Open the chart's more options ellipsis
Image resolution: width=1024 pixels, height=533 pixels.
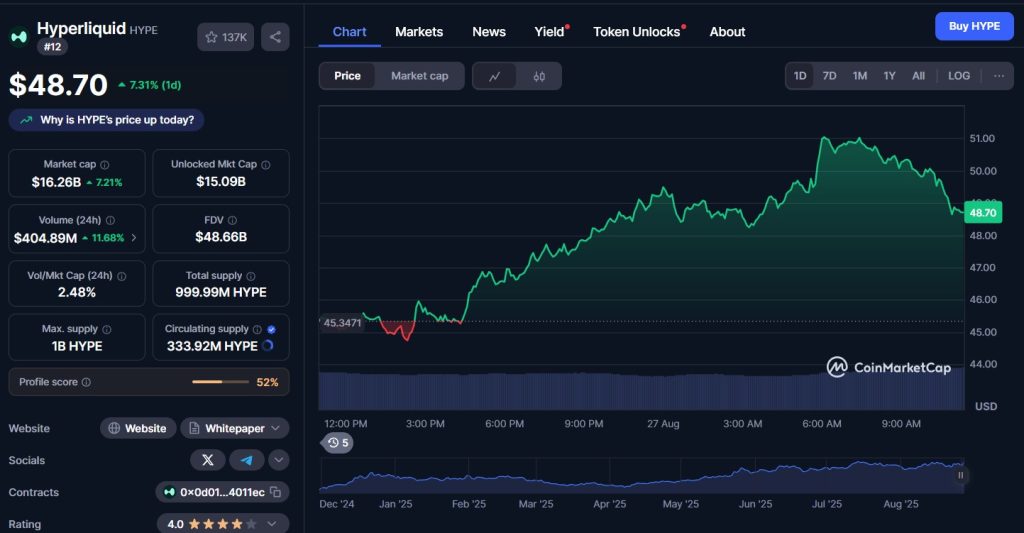tap(999, 76)
